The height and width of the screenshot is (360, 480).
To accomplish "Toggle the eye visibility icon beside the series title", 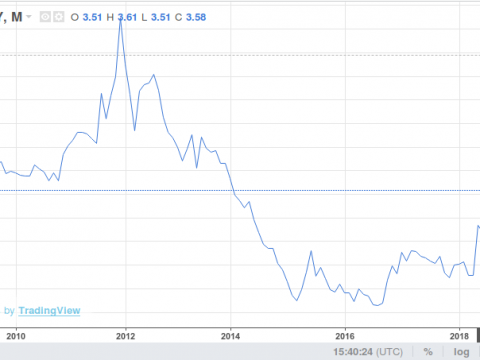I will pyautogui.click(x=45, y=17).
